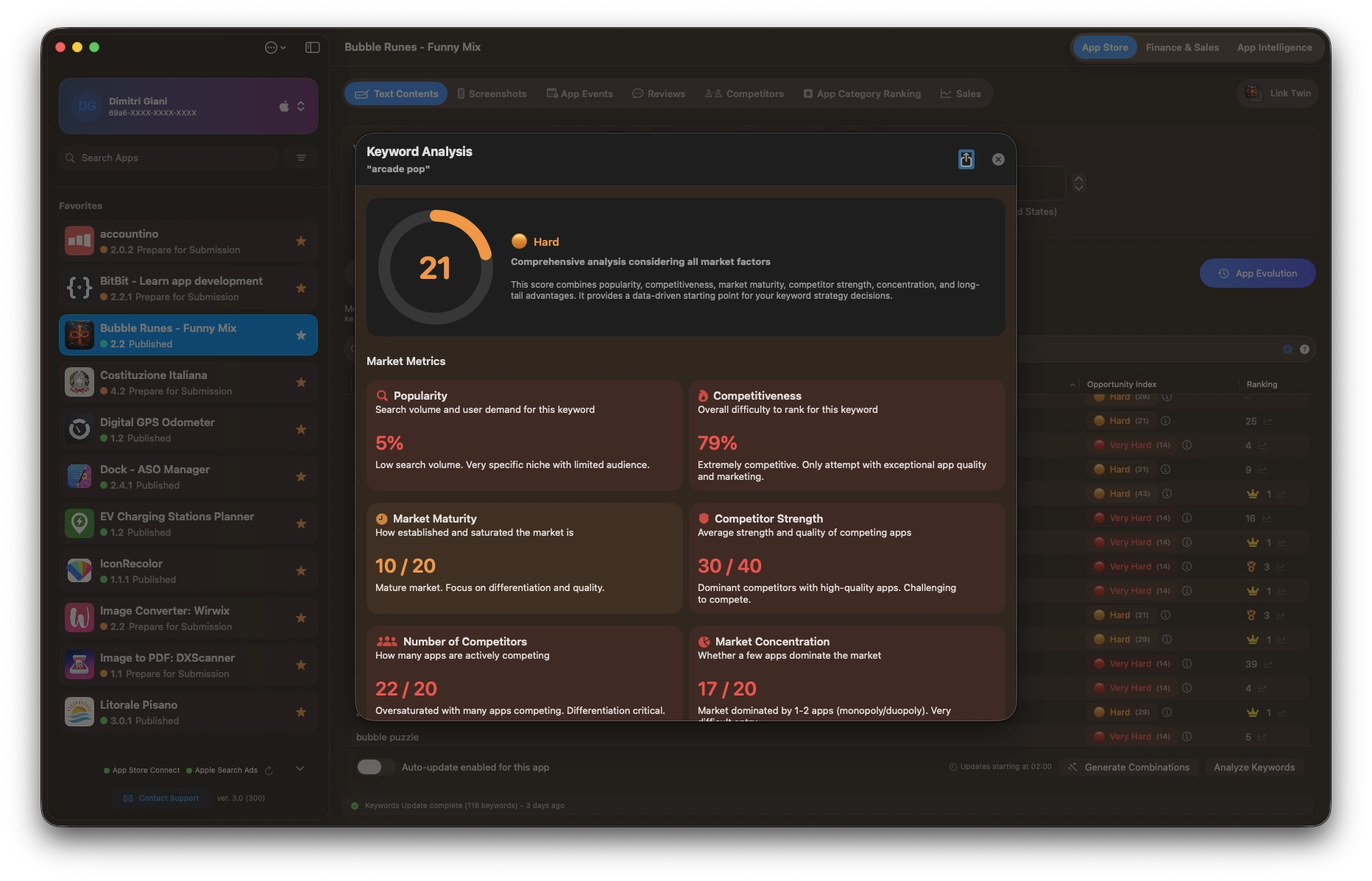Click the refresh icon next to Apple Search Ads
Screen dimensions: 1372x881
[269, 771]
